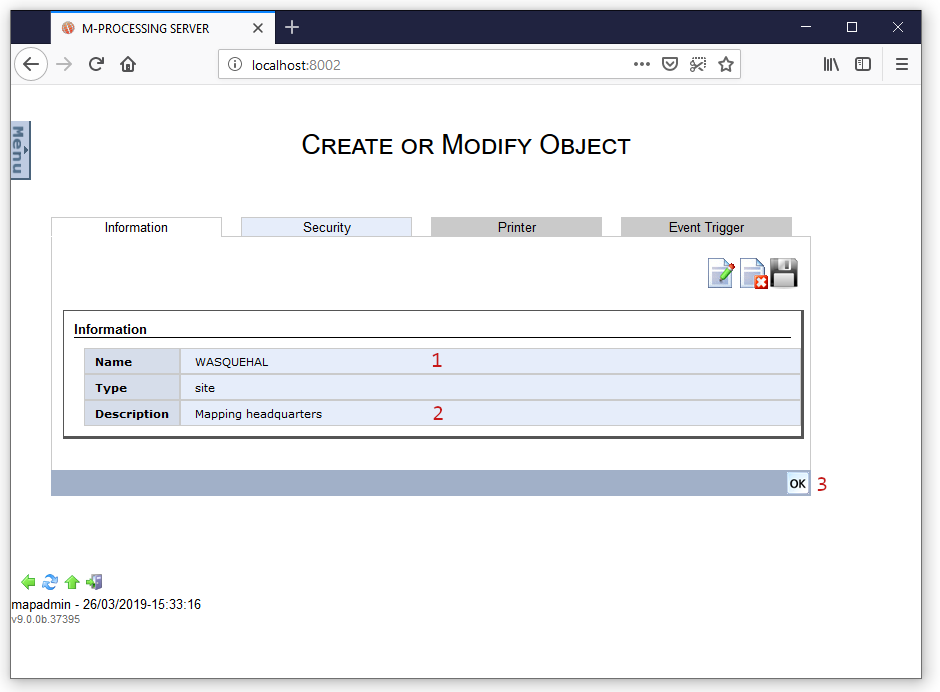The image size is (940, 692).
Task: Open the Firefox hamburger menu
Action: pyautogui.click(x=901, y=65)
